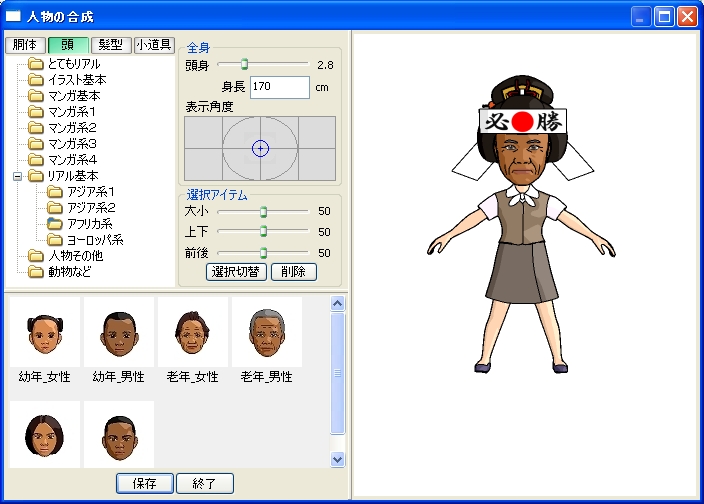Choose the thumbnail below 幼年_男性
This screenshot has width=704, height=504.
119,434
